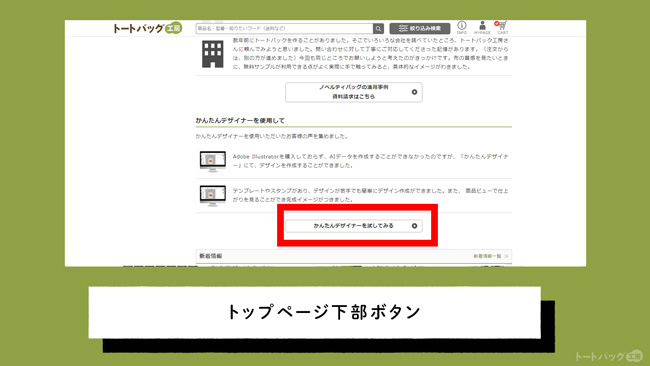Open the 絞り込み検索 filter search

coord(420,28)
